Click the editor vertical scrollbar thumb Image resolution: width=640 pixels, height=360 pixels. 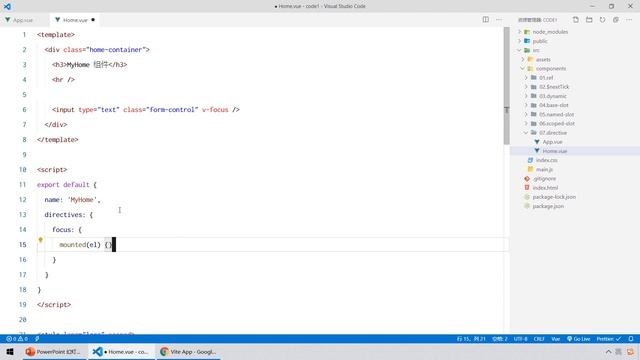(x=507, y=86)
